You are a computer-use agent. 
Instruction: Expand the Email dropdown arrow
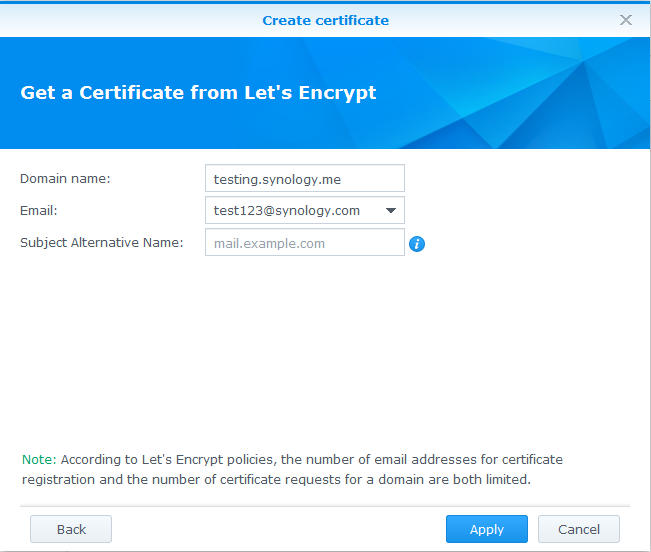[390, 211]
